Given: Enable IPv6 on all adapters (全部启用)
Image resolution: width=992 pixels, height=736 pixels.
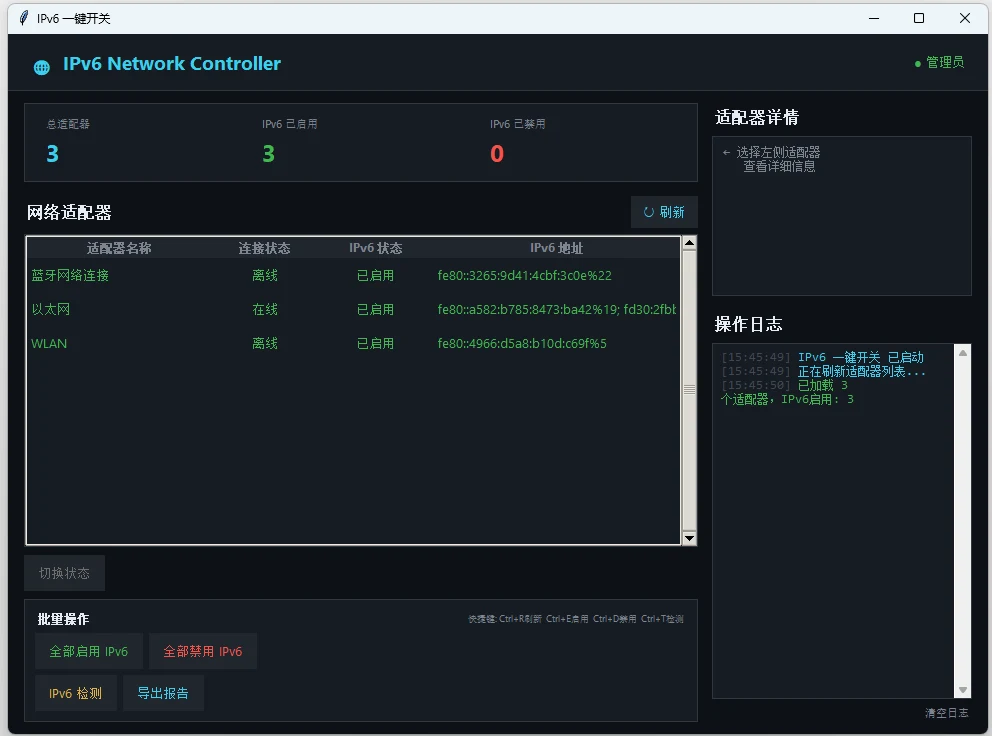Looking at the screenshot, I should pyautogui.click(x=89, y=651).
